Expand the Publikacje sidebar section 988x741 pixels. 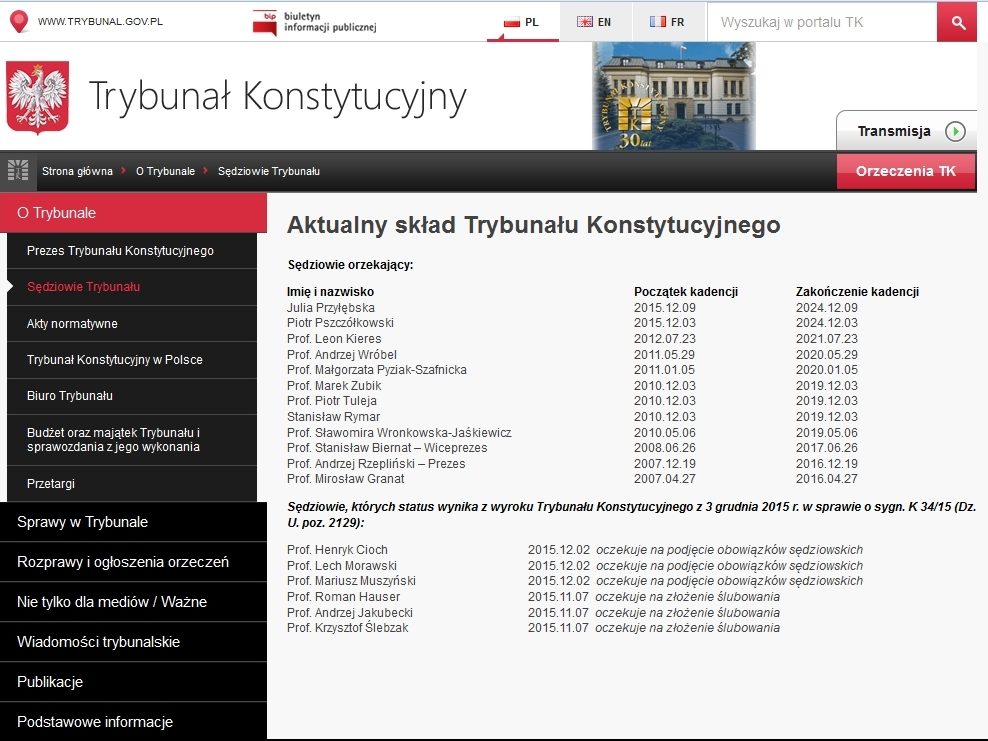[50, 682]
